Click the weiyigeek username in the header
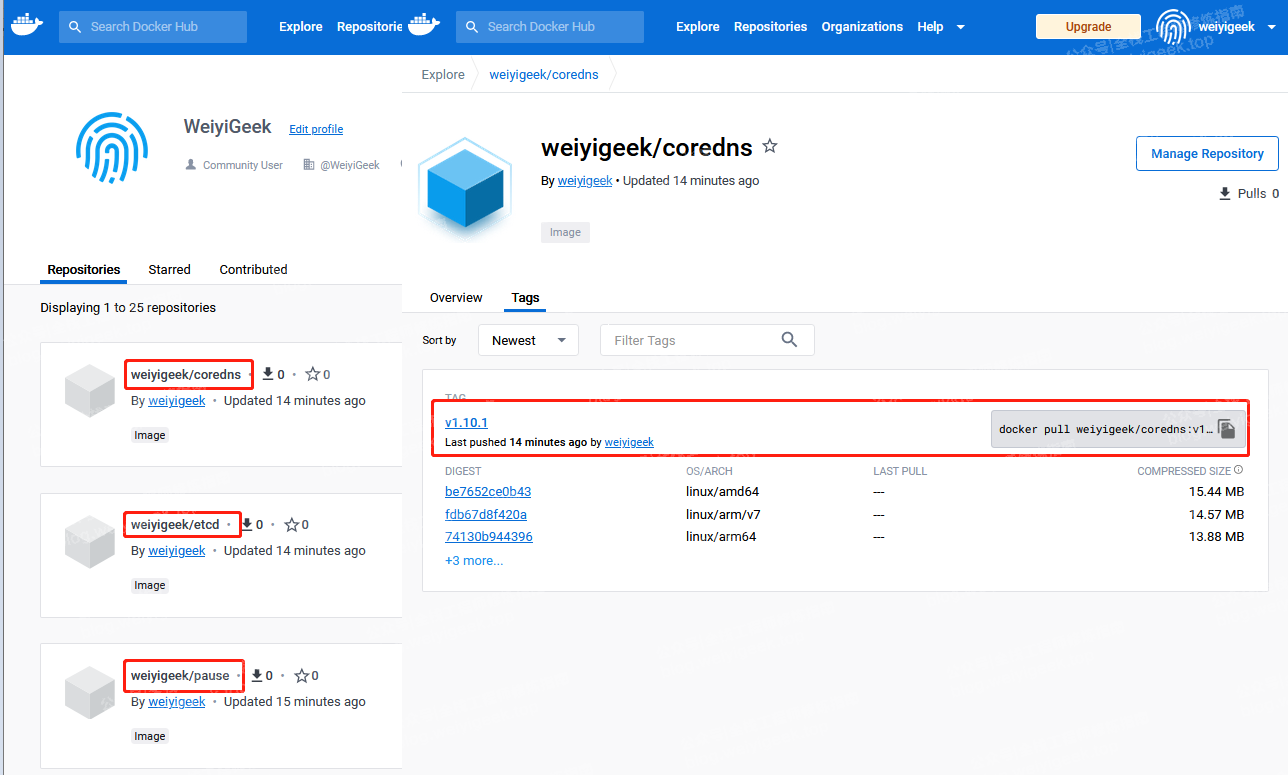The width and height of the screenshot is (1288, 775). (1227, 27)
